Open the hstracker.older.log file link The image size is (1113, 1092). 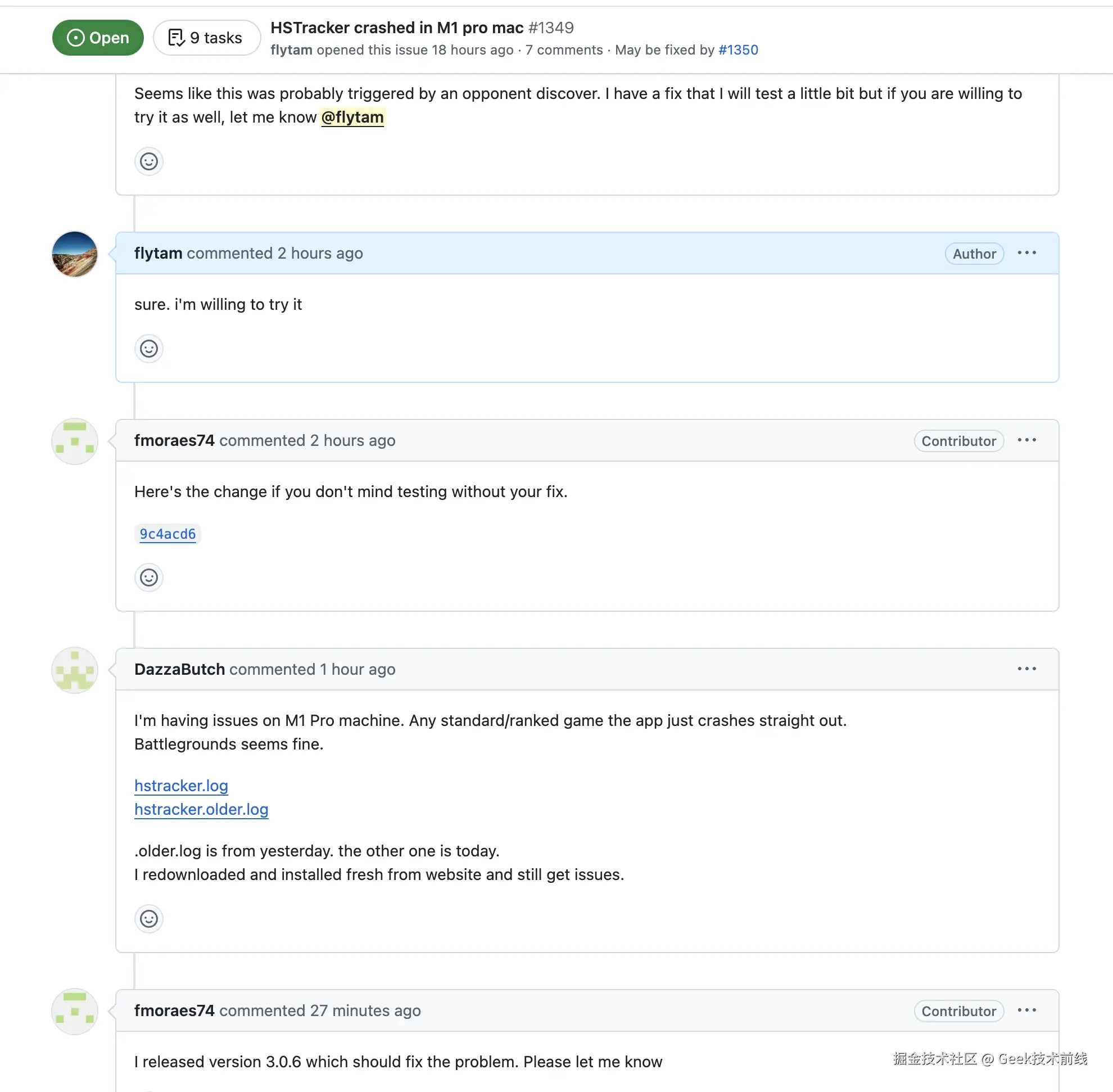201,809
